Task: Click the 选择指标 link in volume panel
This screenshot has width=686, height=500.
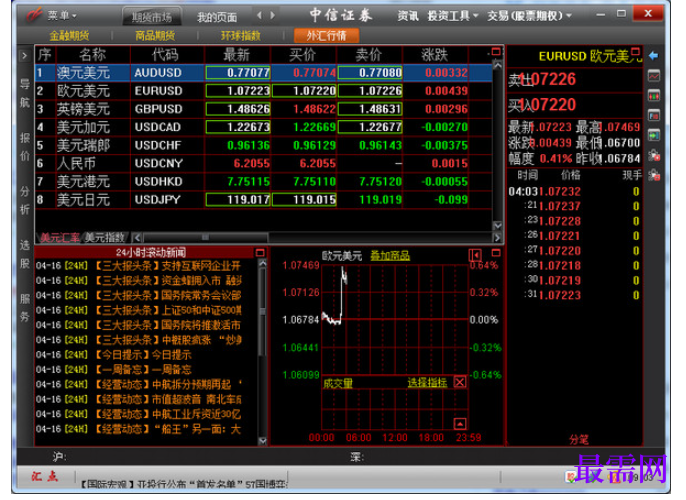Action: click(x=427, y=382)
